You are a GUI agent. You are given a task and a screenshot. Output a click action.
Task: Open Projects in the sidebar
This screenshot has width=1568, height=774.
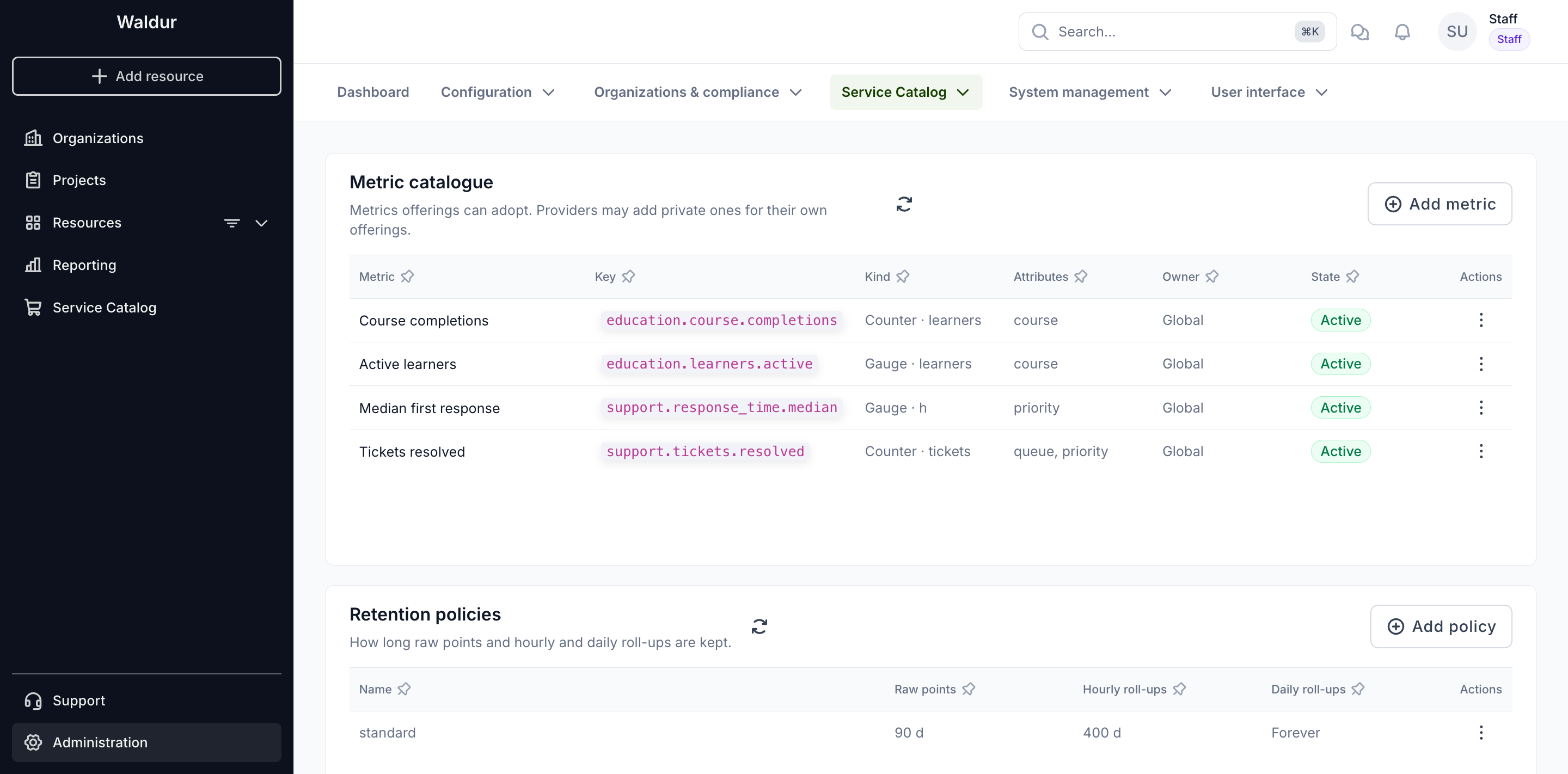coord(146,180)
